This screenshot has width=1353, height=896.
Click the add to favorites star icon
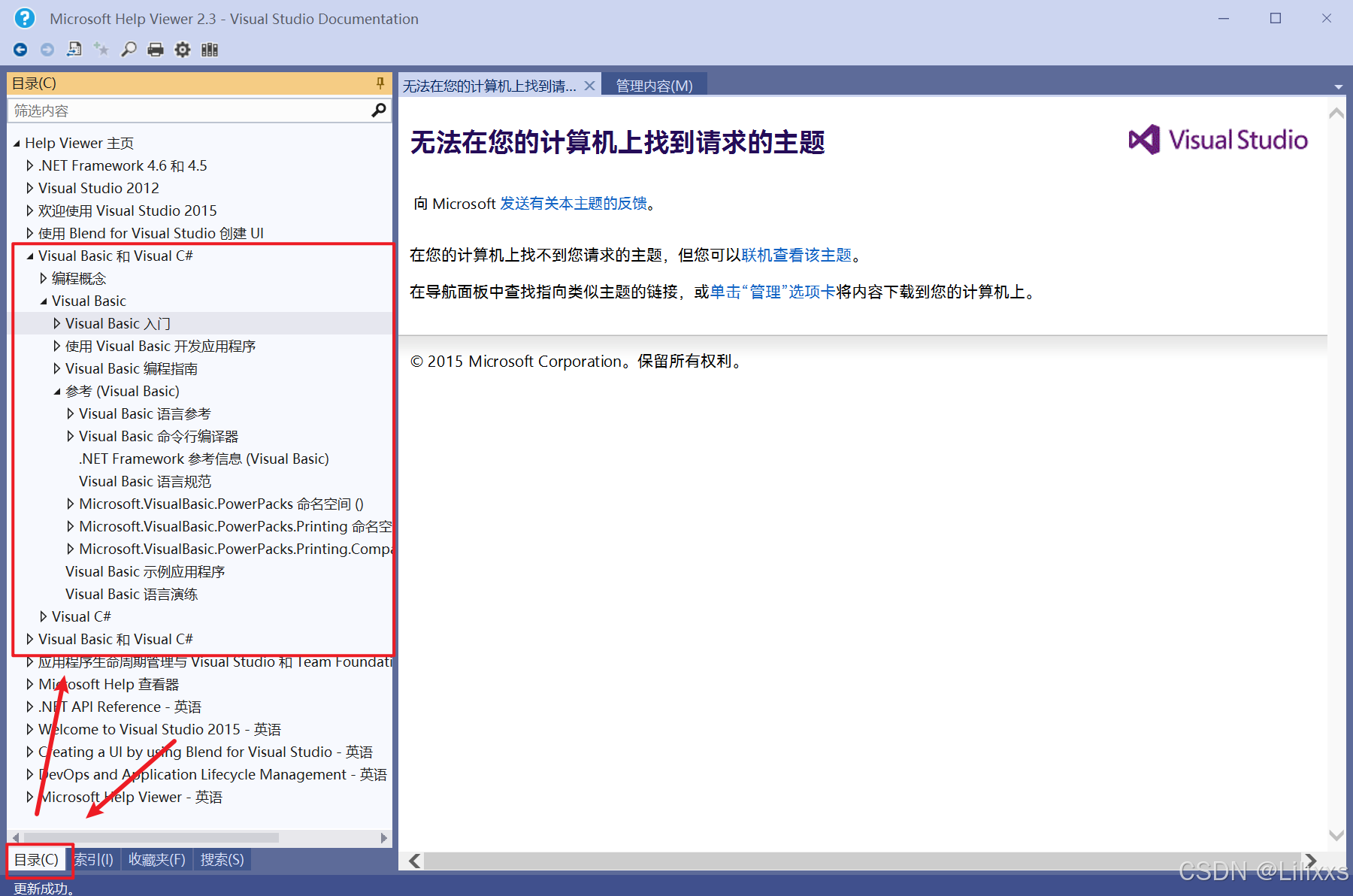(x=101, y=50)
